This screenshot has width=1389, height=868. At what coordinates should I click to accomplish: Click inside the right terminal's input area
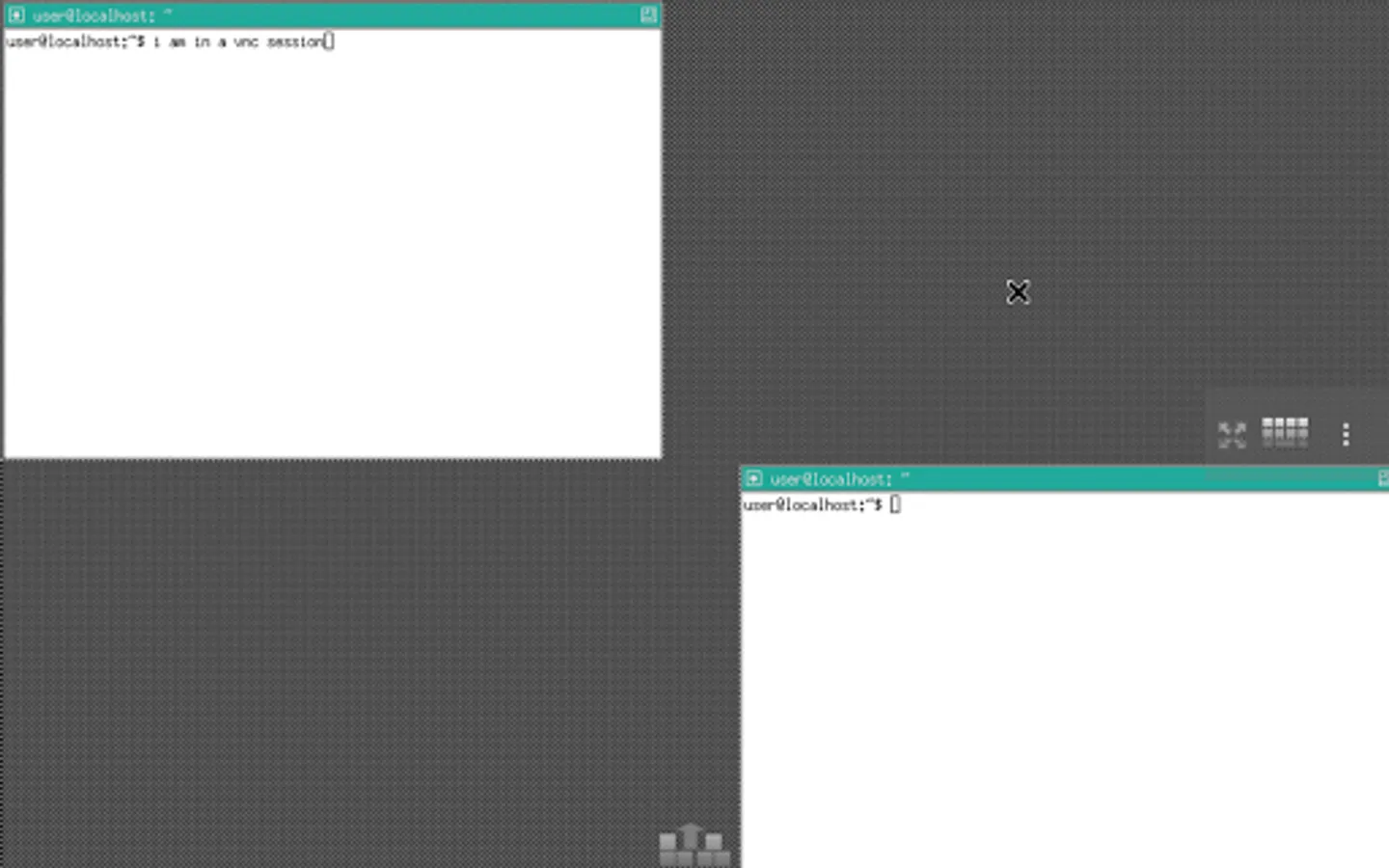coord(1013,627)
